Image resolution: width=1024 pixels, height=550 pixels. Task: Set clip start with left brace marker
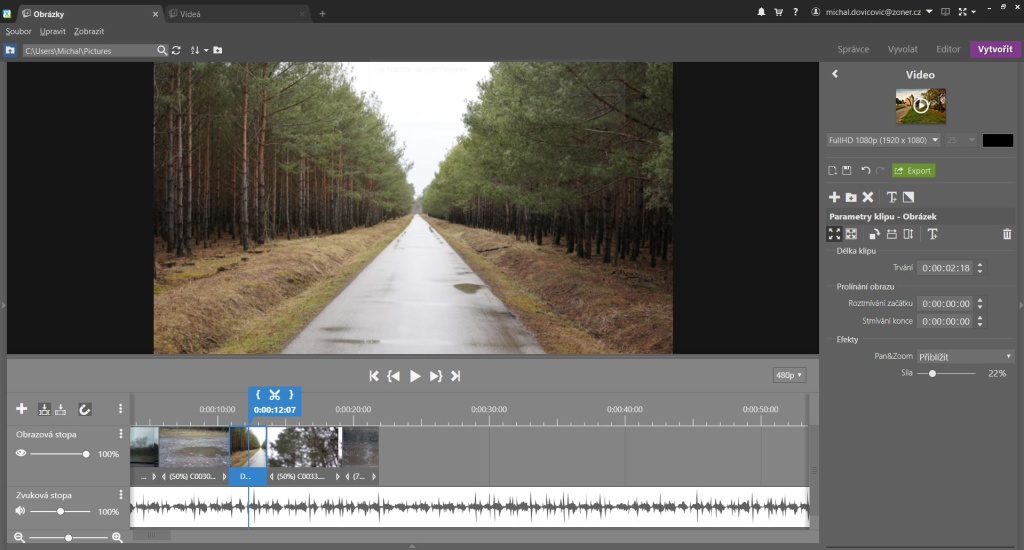point(258,395)
